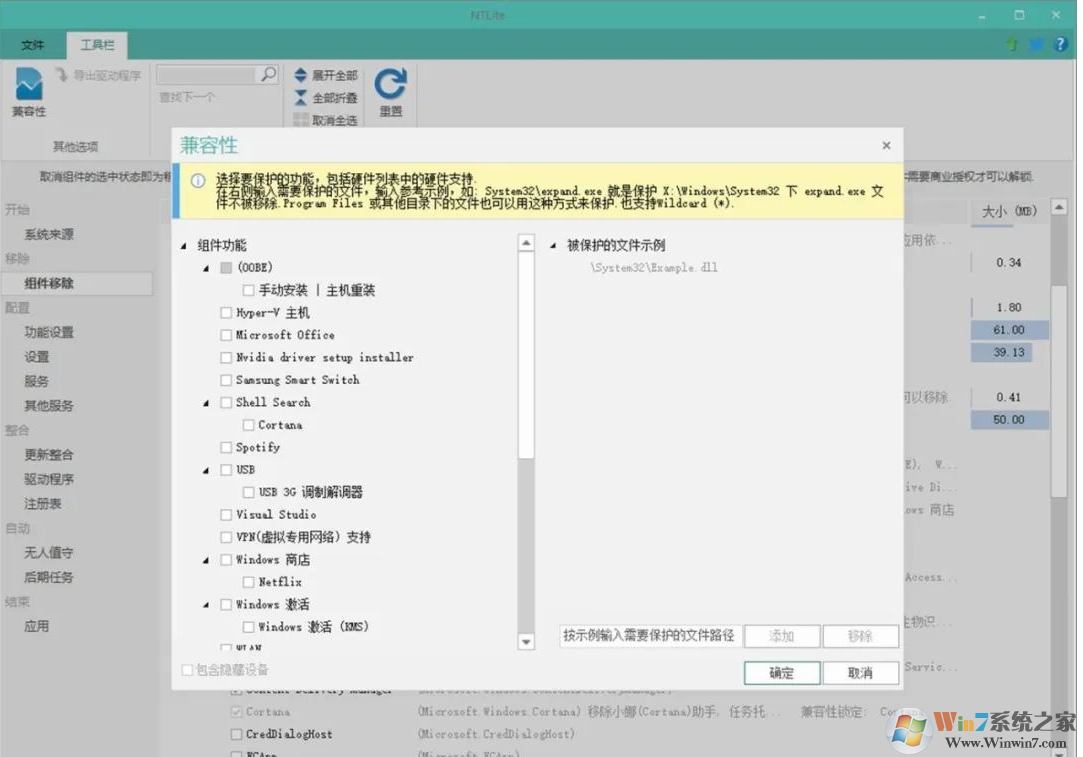Check the Windows 激活 (KMS) checkbox
Screen dimensions: 1083x757
pyautogui.click(x=248, y=627)
